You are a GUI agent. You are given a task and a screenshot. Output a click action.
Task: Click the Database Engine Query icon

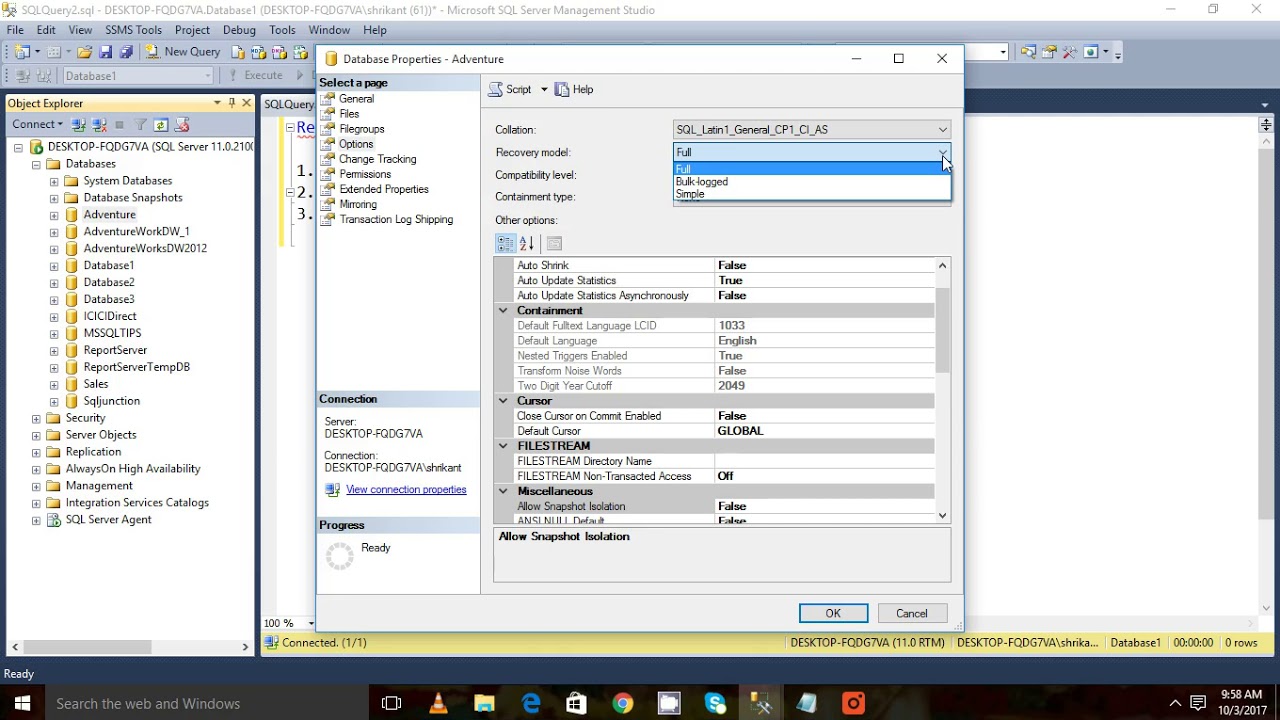click(x=237, y=51)
